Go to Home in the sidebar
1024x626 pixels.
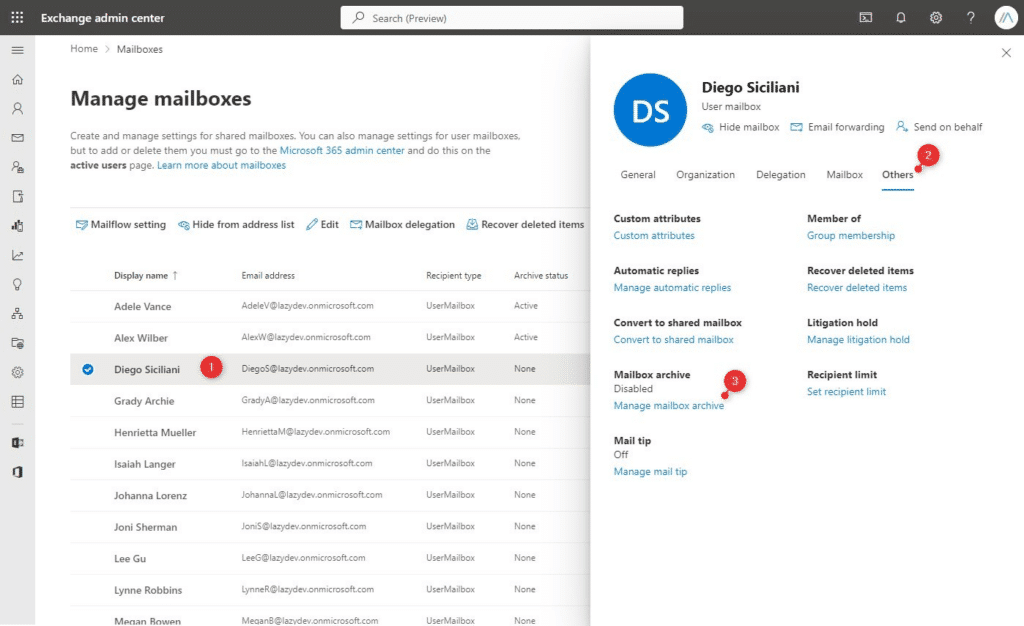(18, 80)
